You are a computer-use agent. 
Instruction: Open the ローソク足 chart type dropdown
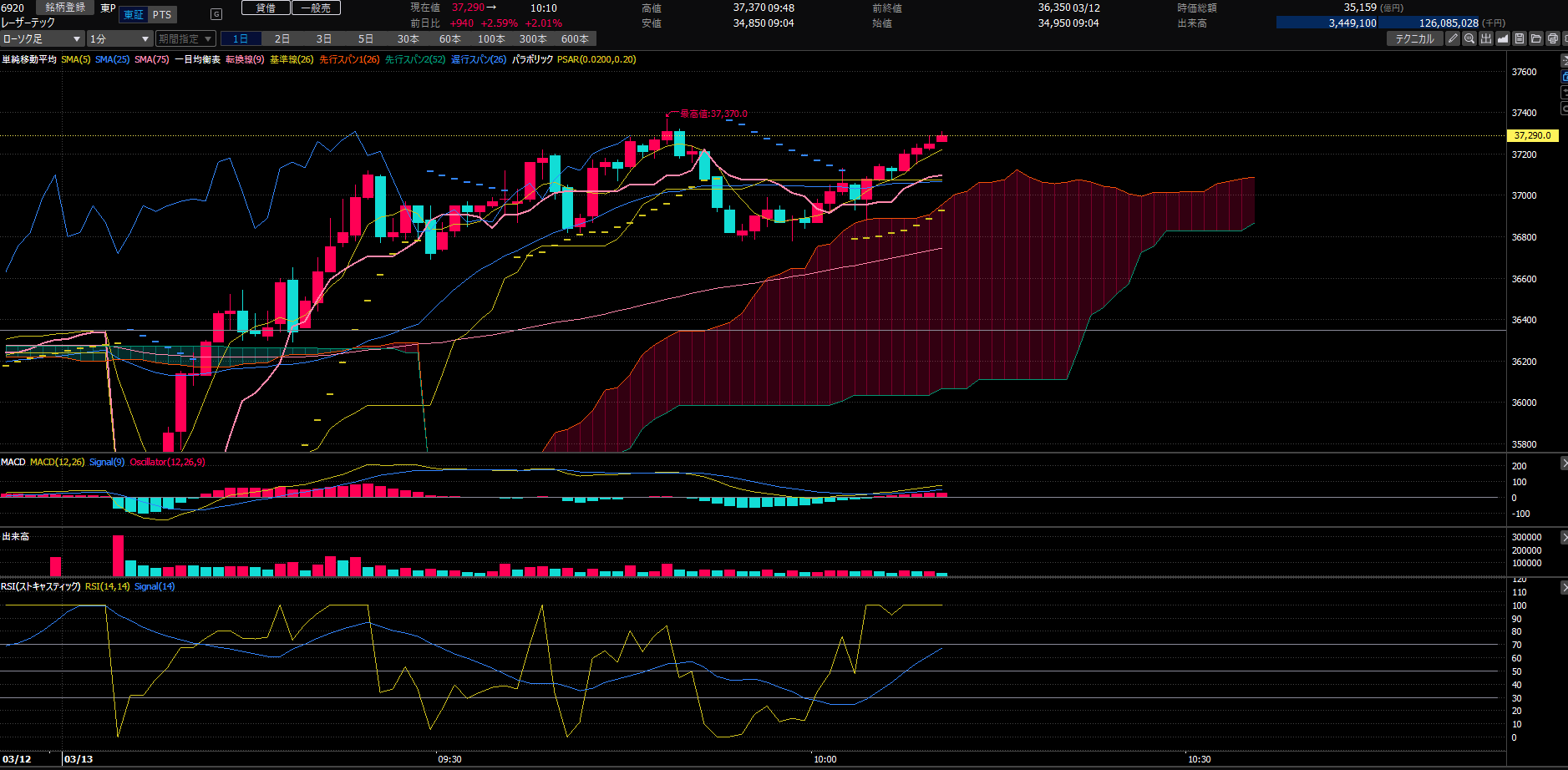click(x=42, y=39)
